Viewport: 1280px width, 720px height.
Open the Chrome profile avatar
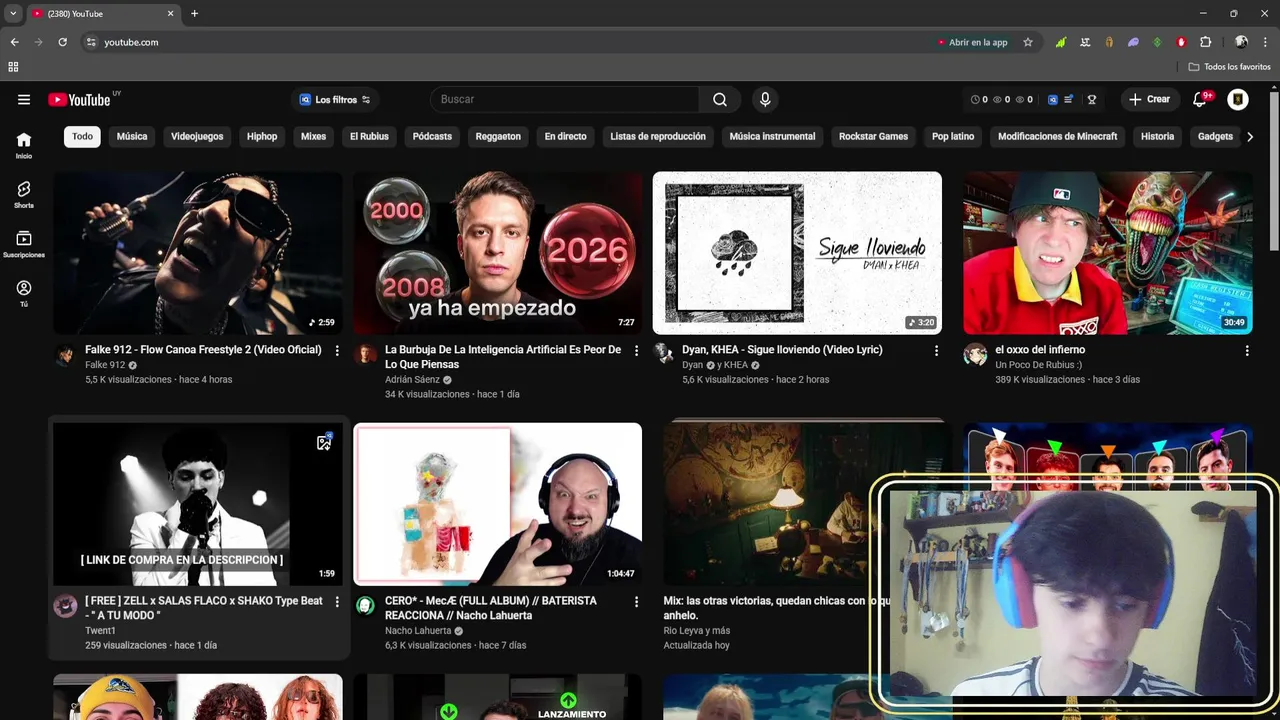[x=1241, y=42]
